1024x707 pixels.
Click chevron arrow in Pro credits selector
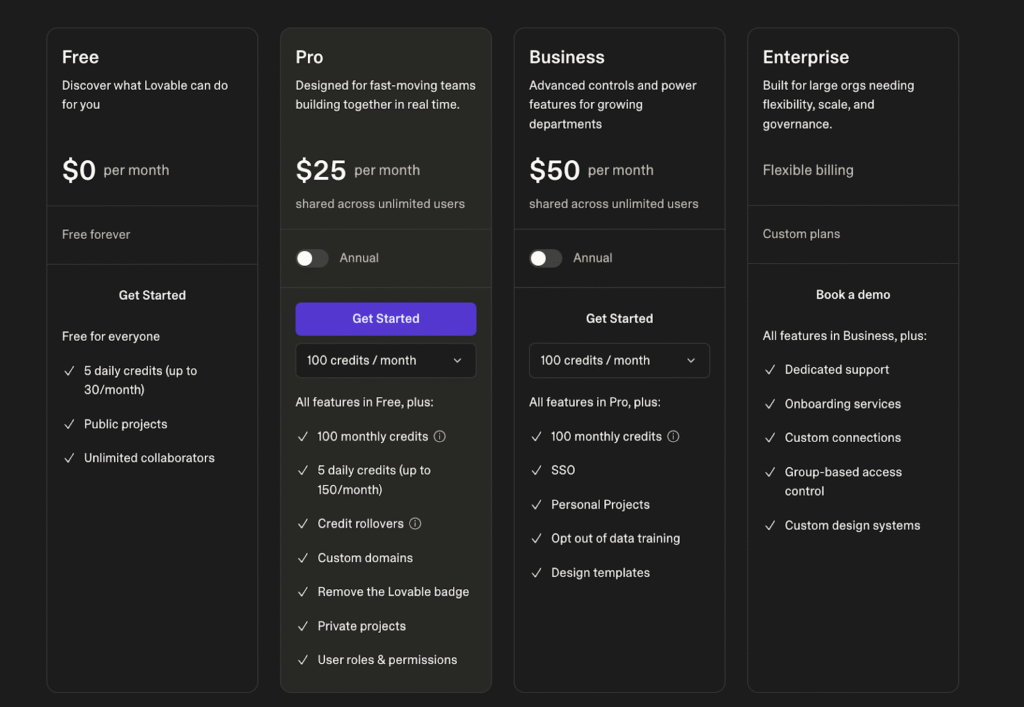click(x=458, y=361)
